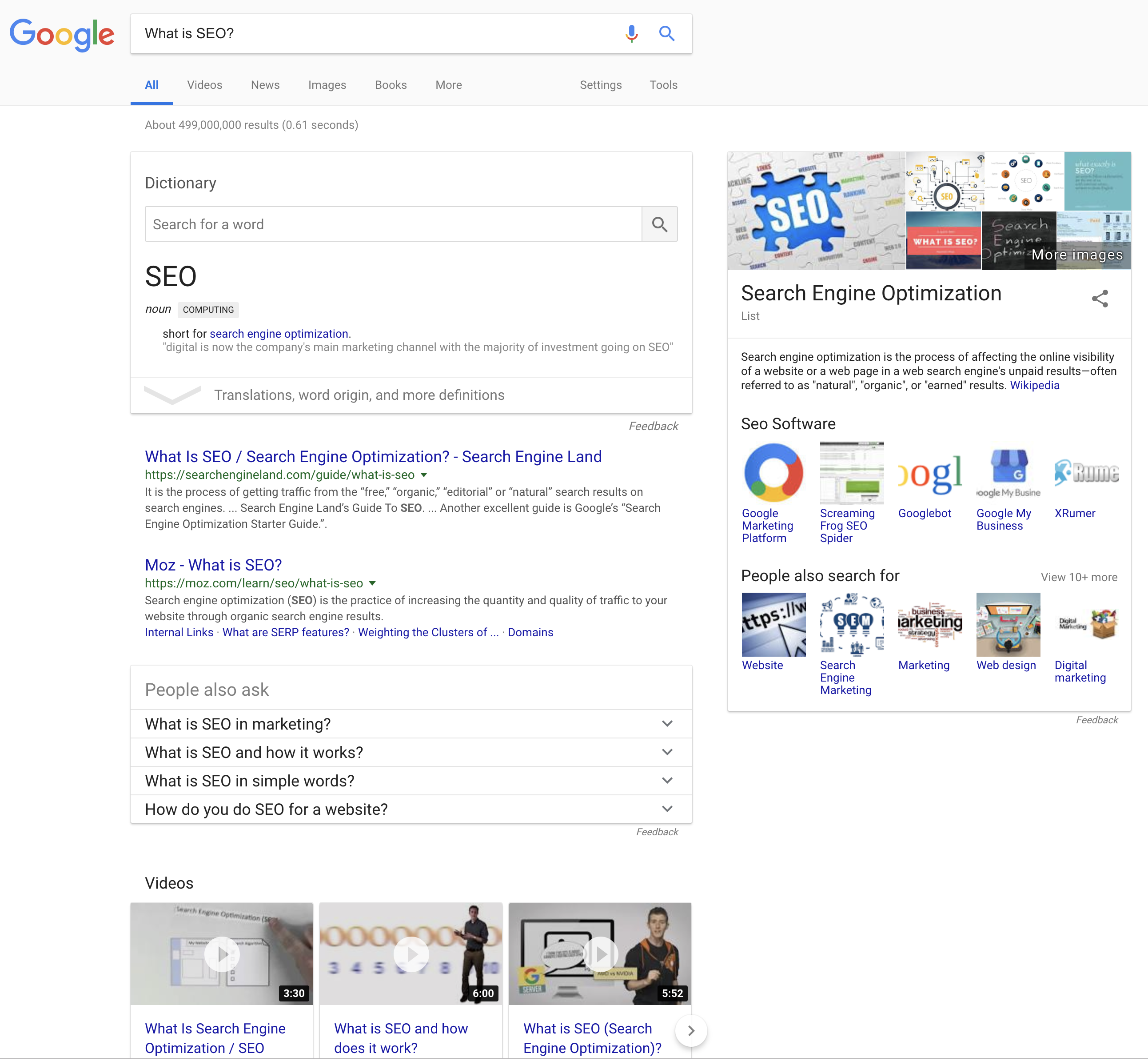
Task: Open the Digital marketing thumbnail
Action: (x=1086, y=625)
